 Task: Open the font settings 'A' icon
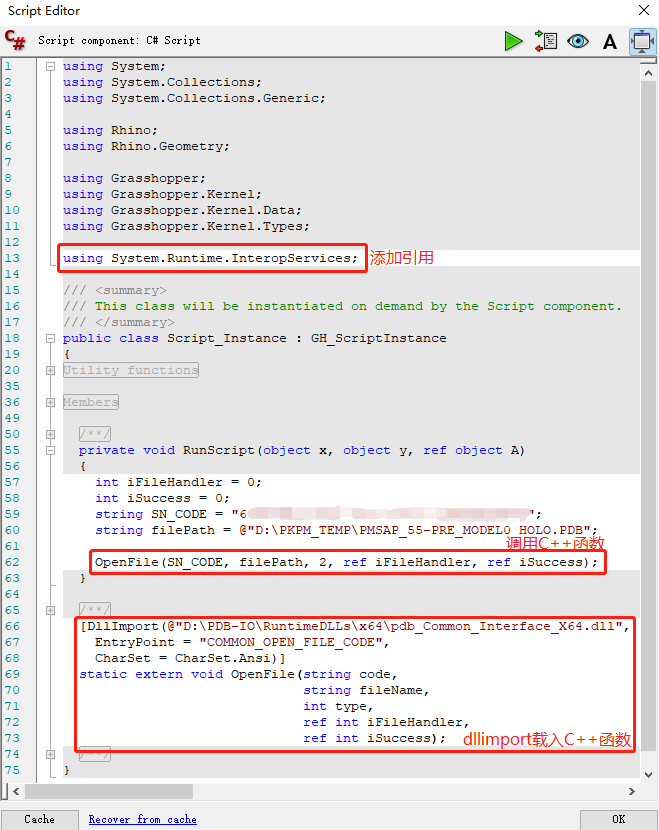[x=610, y=41]
